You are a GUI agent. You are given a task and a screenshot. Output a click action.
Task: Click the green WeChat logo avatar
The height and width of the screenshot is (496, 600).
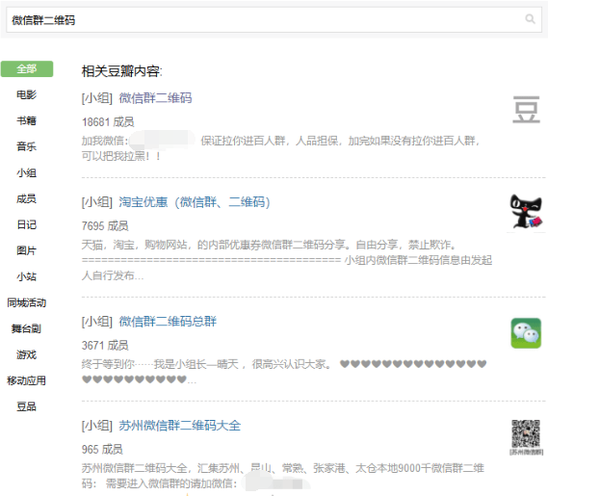point(526,333)
